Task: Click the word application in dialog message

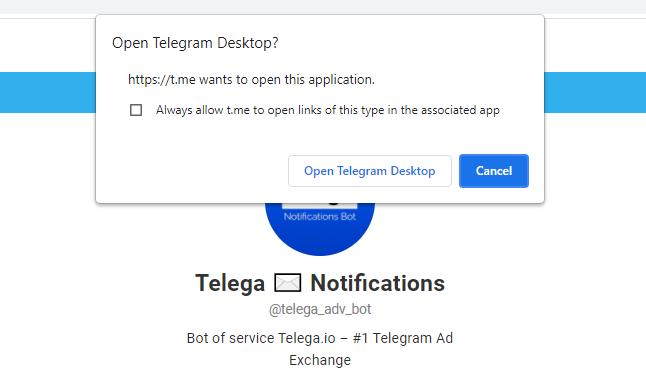Action: (x=341, y=79)
